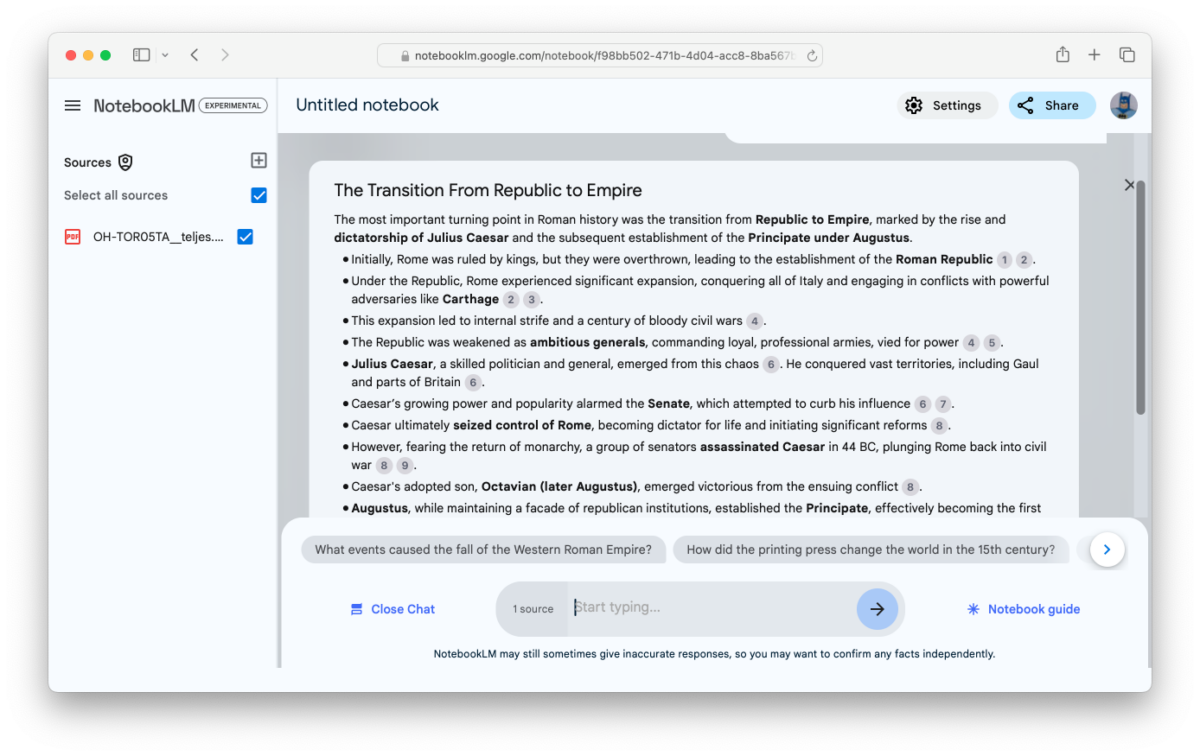This screenshot has height=756, width=1200.
Task: Click the Share button
Action: (x=1051, y=106)
